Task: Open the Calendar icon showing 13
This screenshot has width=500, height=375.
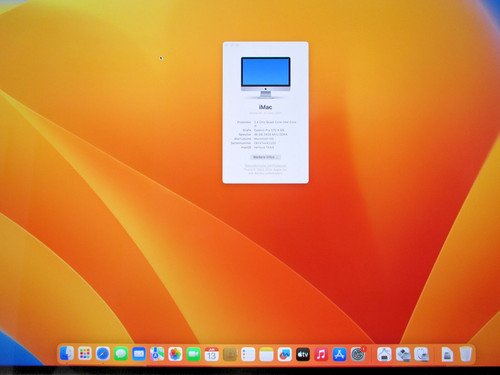Action: click(212, 354)
